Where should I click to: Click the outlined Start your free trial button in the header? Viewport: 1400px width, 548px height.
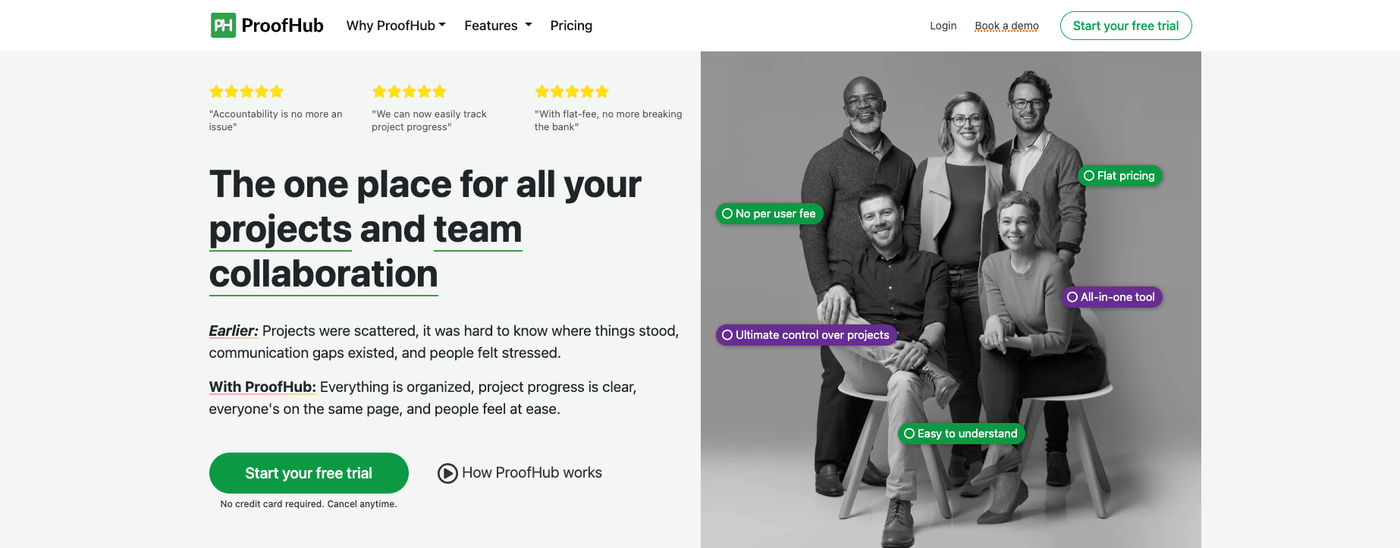point(1125,26)
